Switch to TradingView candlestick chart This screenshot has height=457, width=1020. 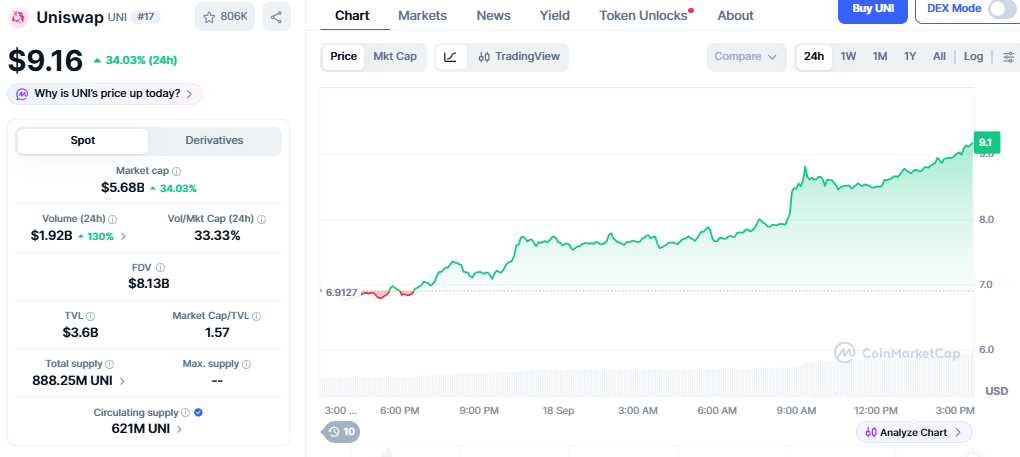pos(518,57)
